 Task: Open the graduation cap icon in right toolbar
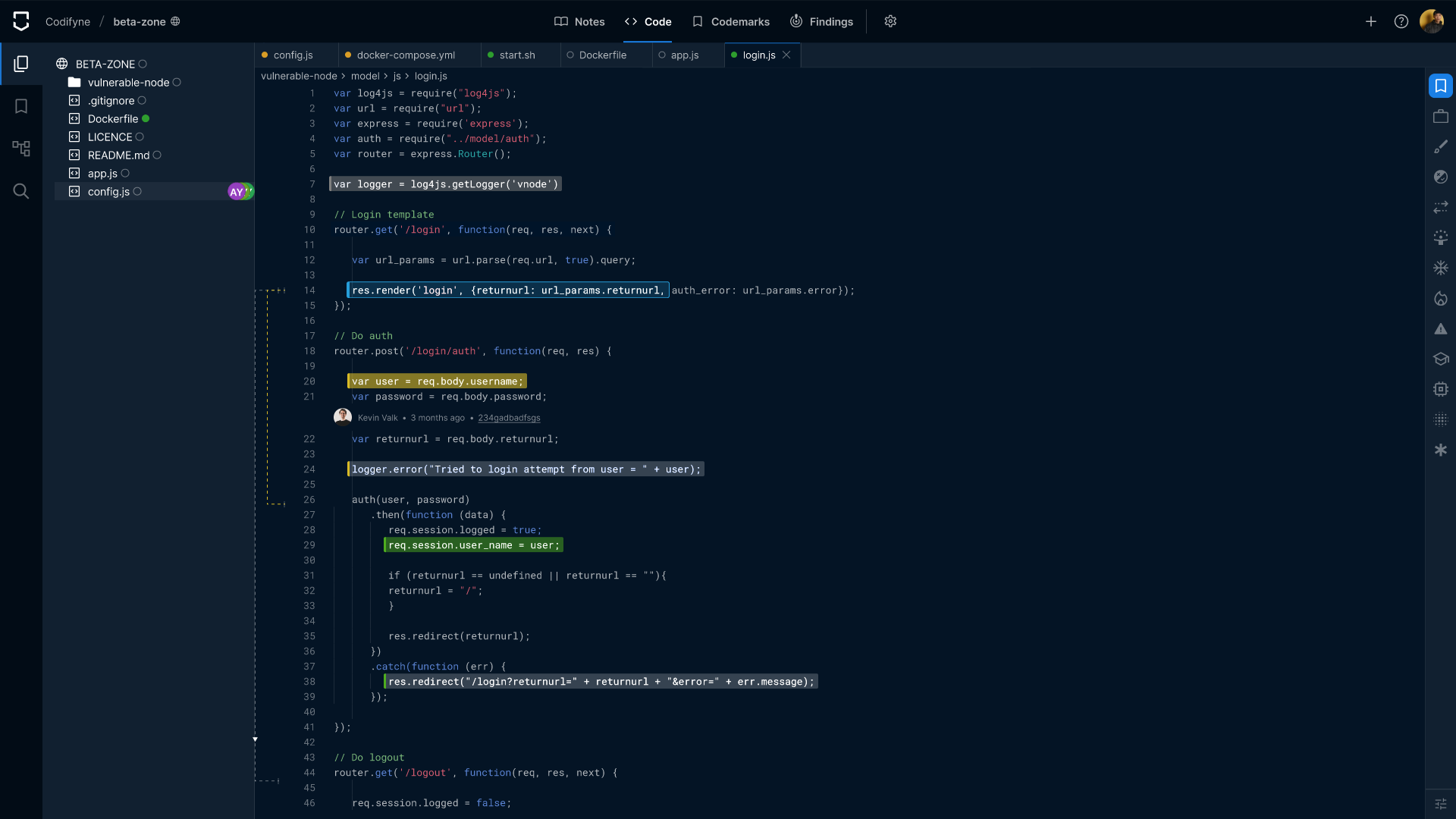click(x=1441, y=359)
